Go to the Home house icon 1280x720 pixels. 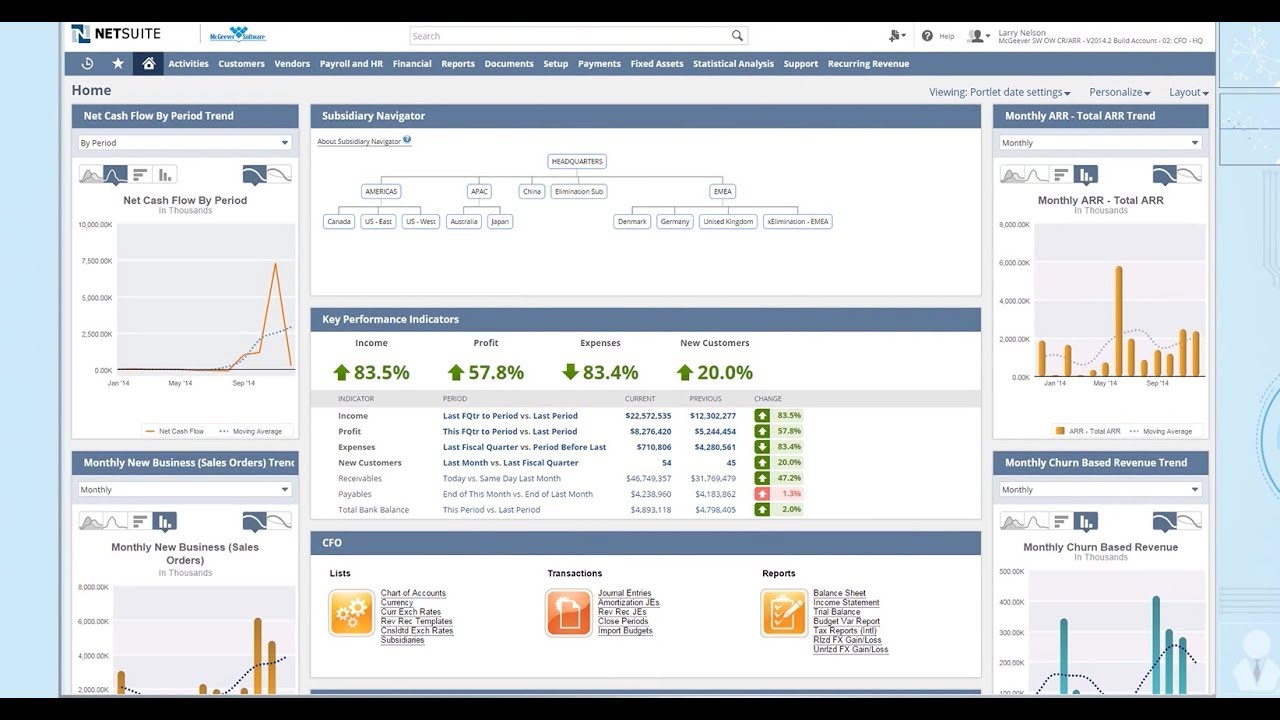pyautogui.click(x=148, y=63)
